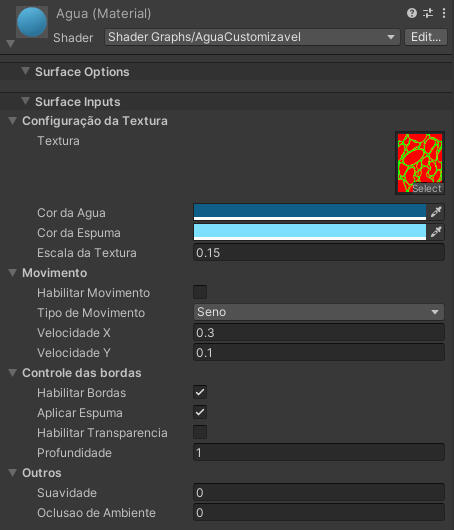
Task: Click Select on the Textura thumbnail
Action: tap(426, 188)
